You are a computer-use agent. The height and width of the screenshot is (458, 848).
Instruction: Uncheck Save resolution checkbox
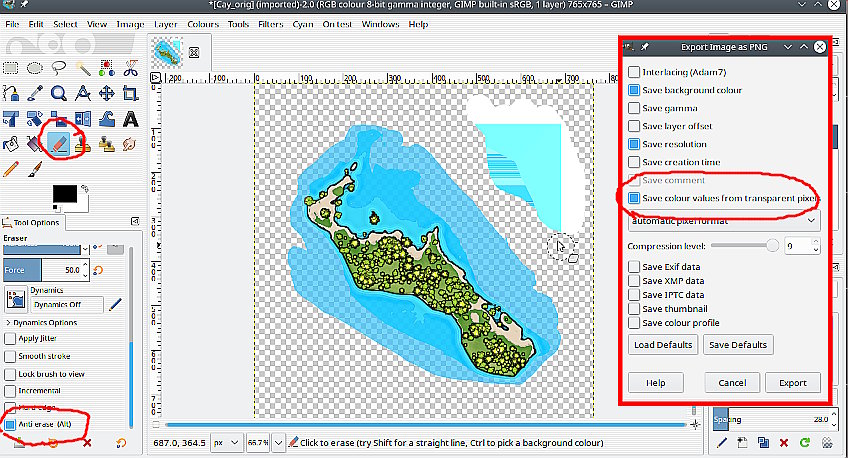(x=634, y=144)
